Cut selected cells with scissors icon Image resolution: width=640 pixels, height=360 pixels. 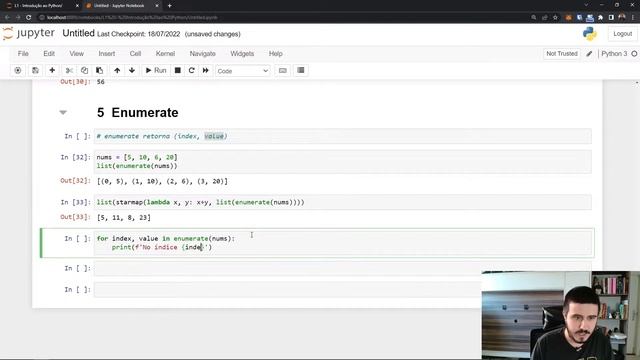point(69,71)
